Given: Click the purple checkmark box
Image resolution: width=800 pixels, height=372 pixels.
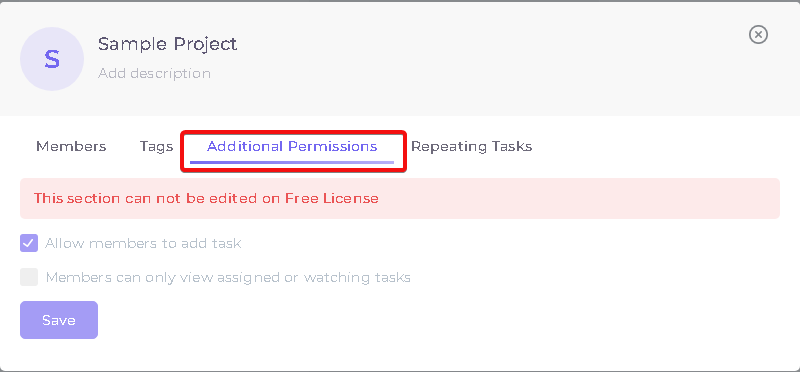Looking at the screenshot, I should (29, 243).
